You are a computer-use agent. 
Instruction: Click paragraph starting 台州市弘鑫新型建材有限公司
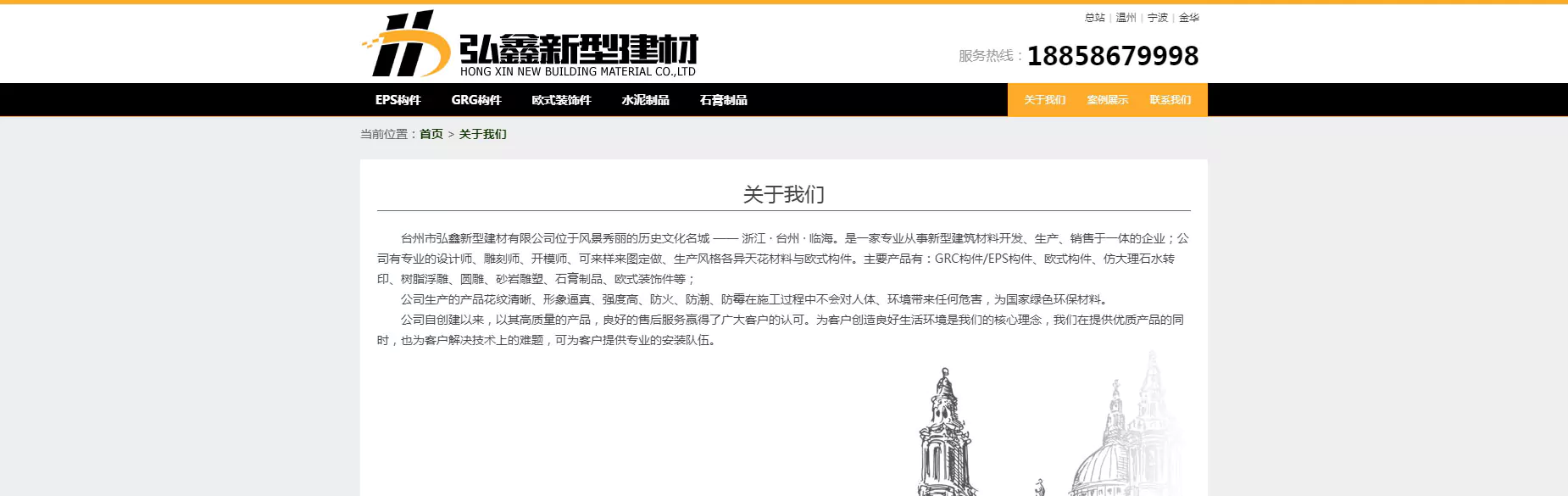tap(784, 259)
